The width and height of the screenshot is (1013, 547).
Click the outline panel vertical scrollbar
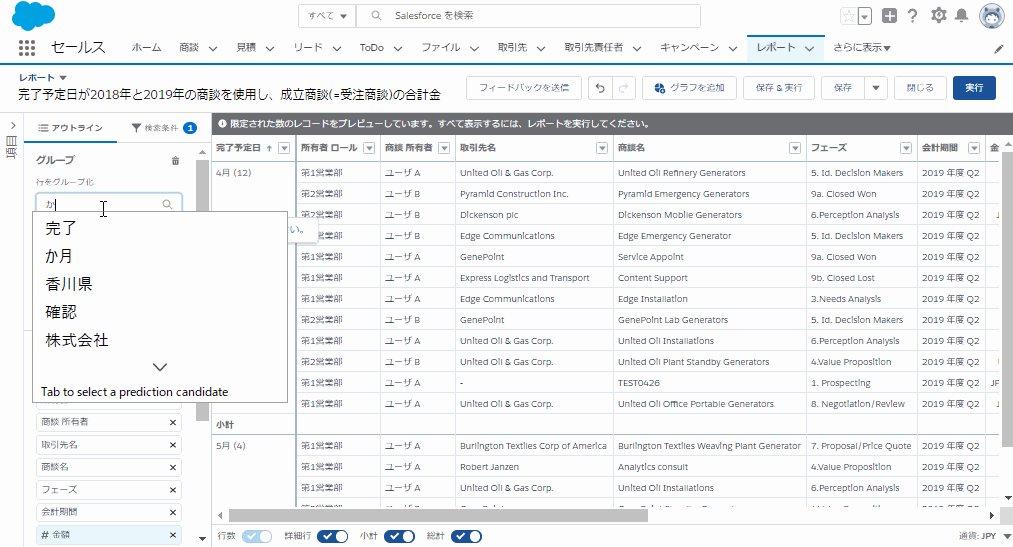202,291
